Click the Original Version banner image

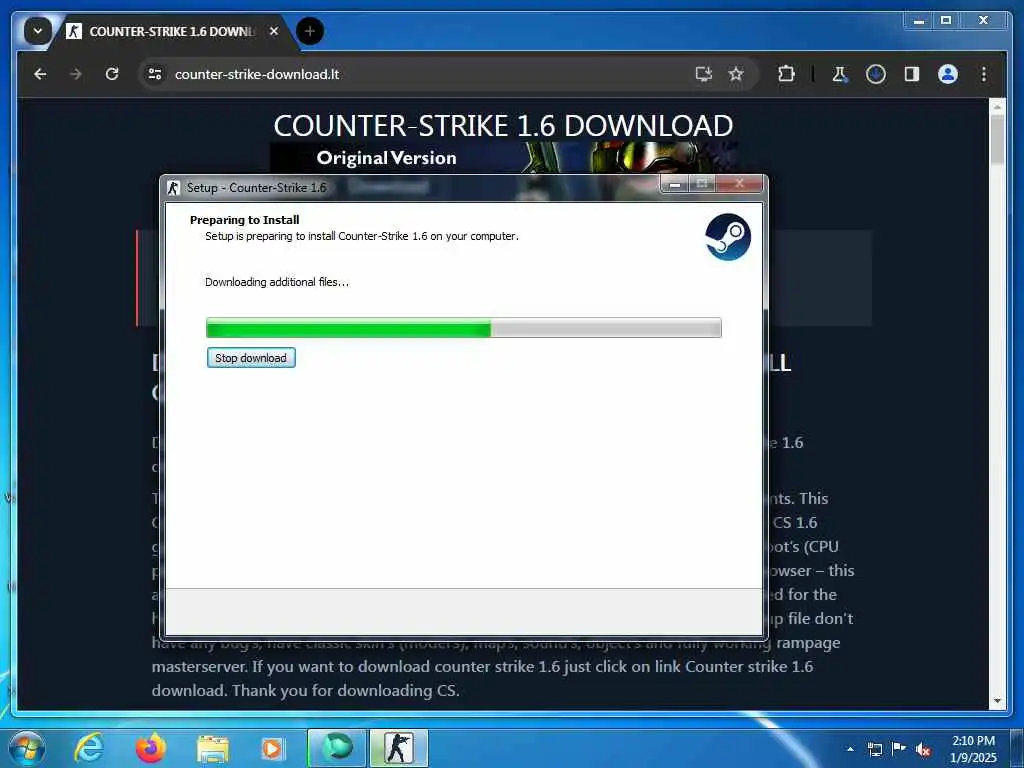pyautogui.click(x=504, y=158)
